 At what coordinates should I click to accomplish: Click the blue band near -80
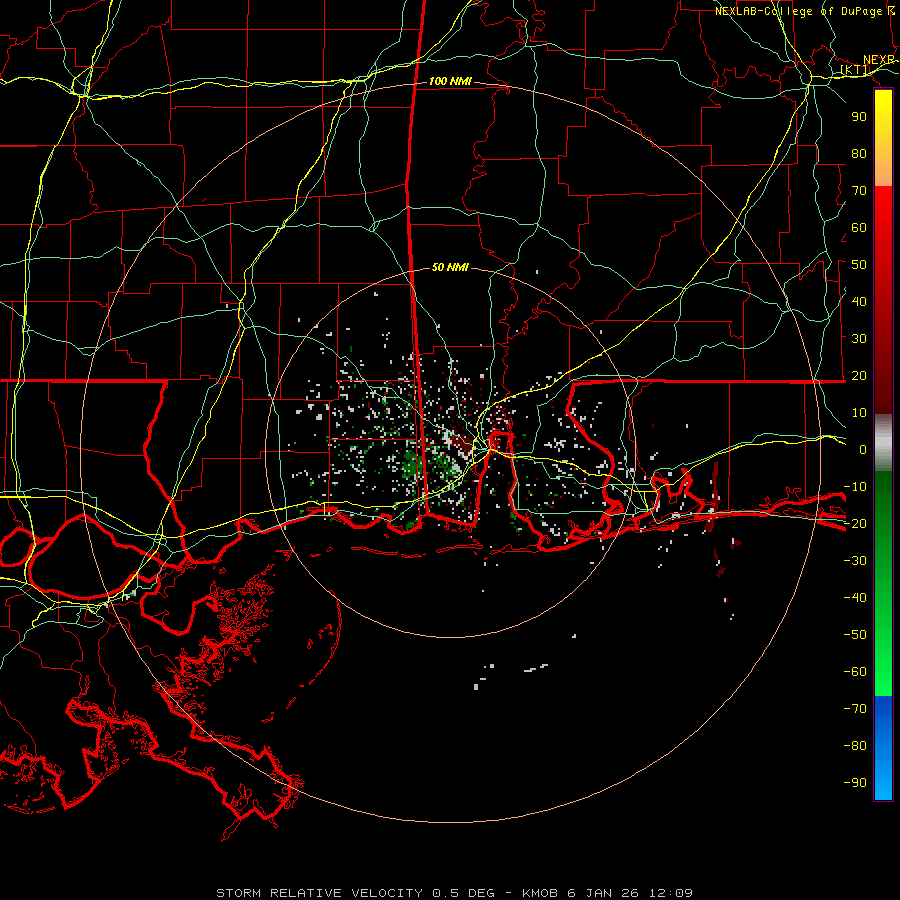[x=883, y=746]
